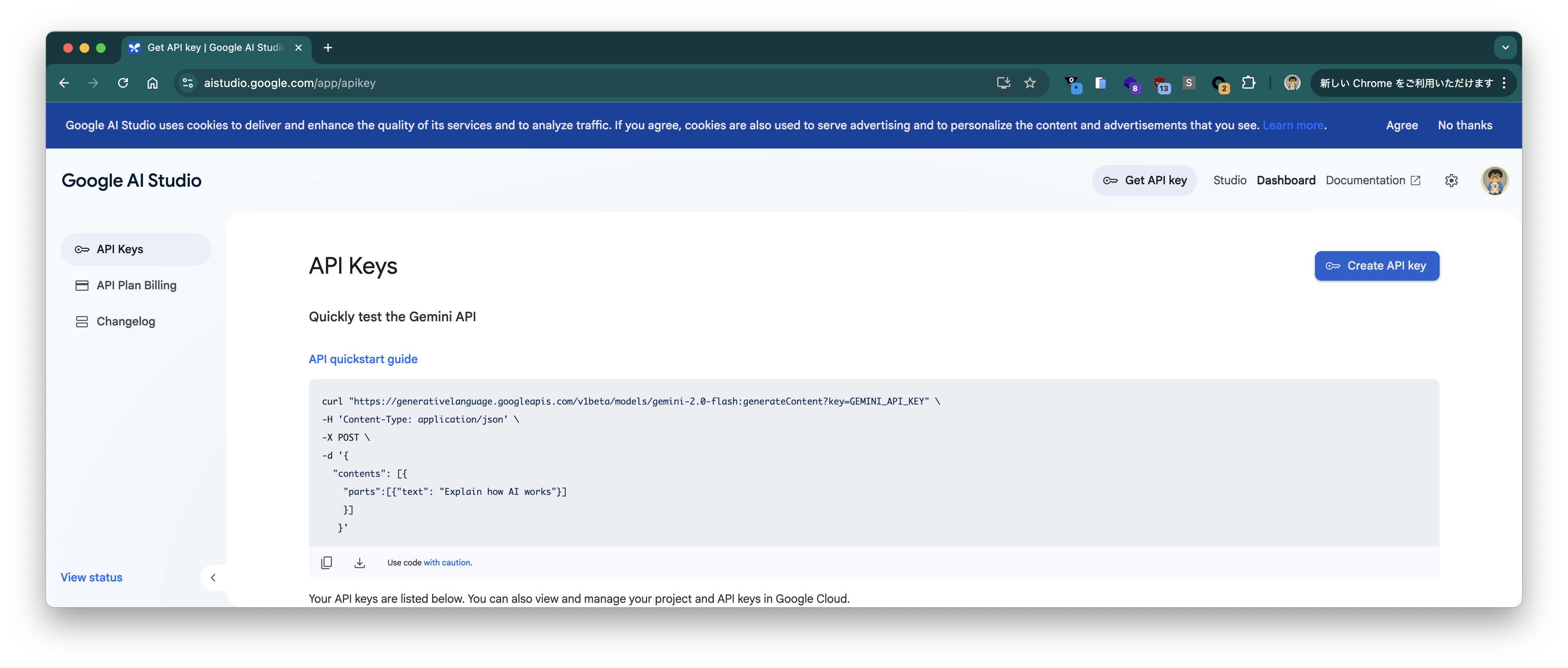Switch to the Studio tab

[x=1230, y=180]
